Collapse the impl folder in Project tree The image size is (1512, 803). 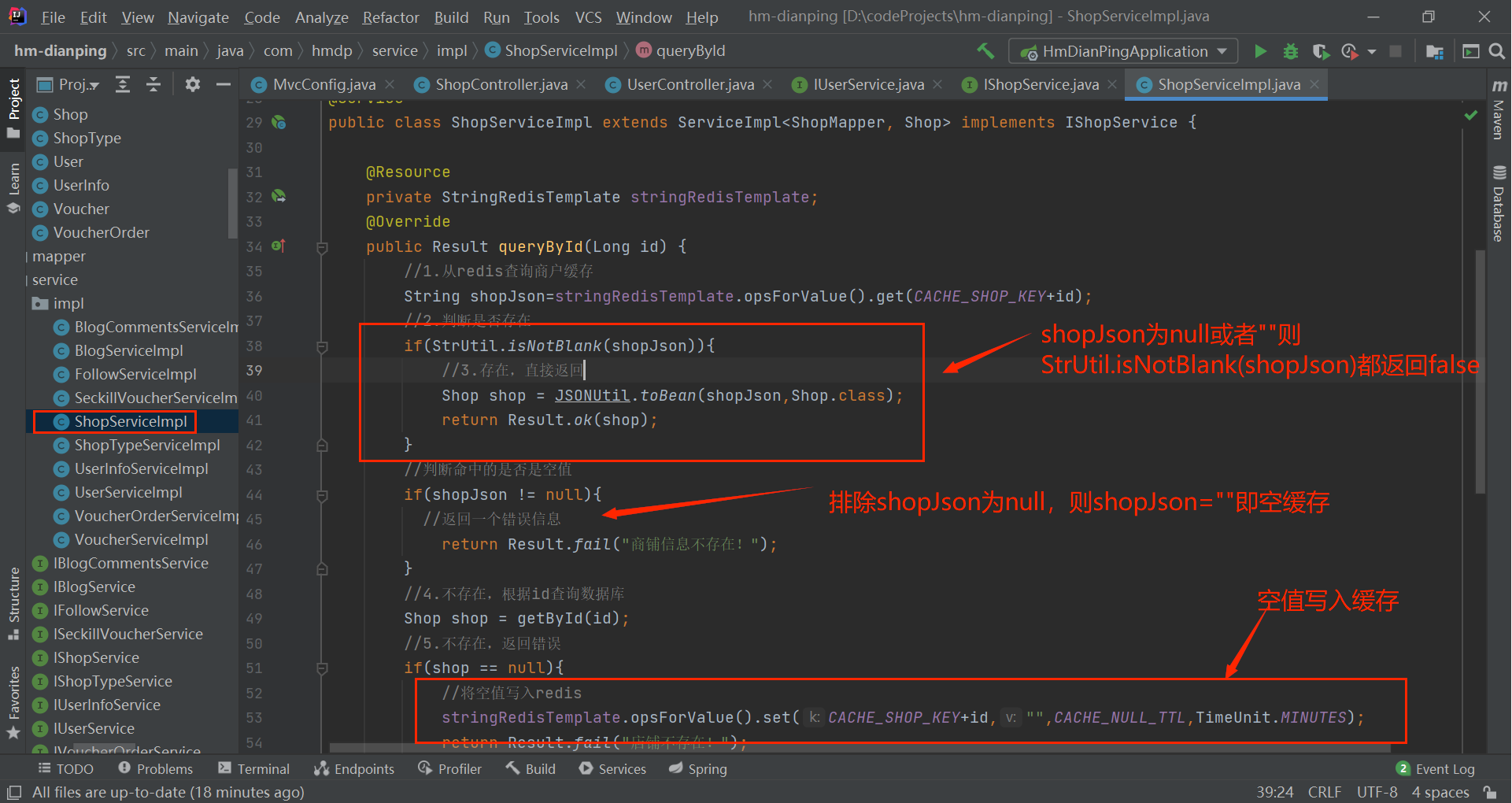(x=57, y=303)
